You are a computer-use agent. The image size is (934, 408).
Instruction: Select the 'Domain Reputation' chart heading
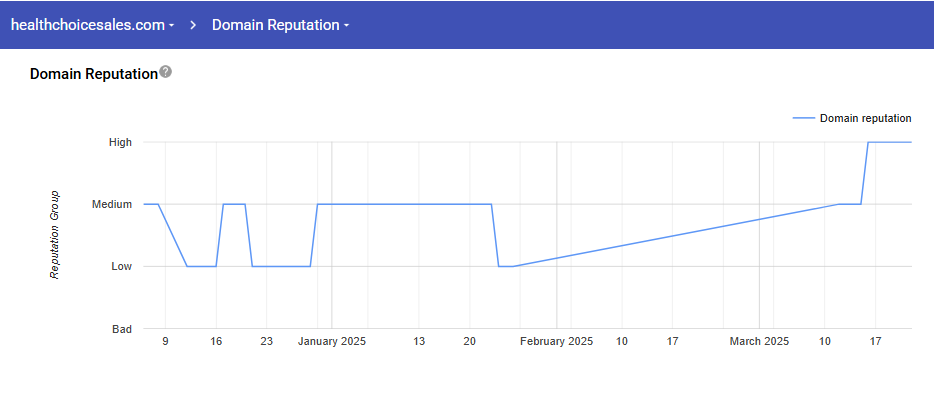tap(94, 74)
